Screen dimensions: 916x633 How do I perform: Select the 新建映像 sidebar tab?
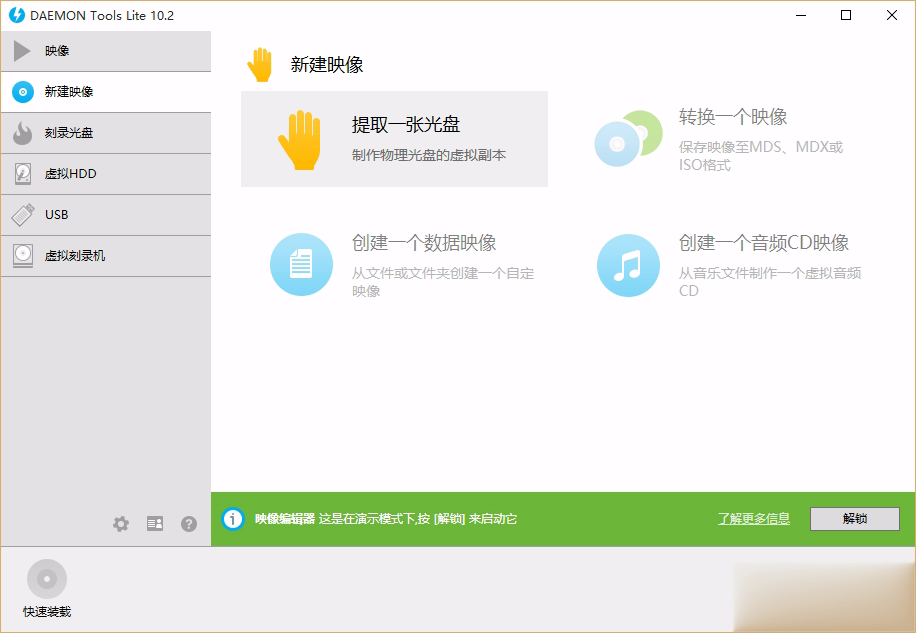[106, 92]
